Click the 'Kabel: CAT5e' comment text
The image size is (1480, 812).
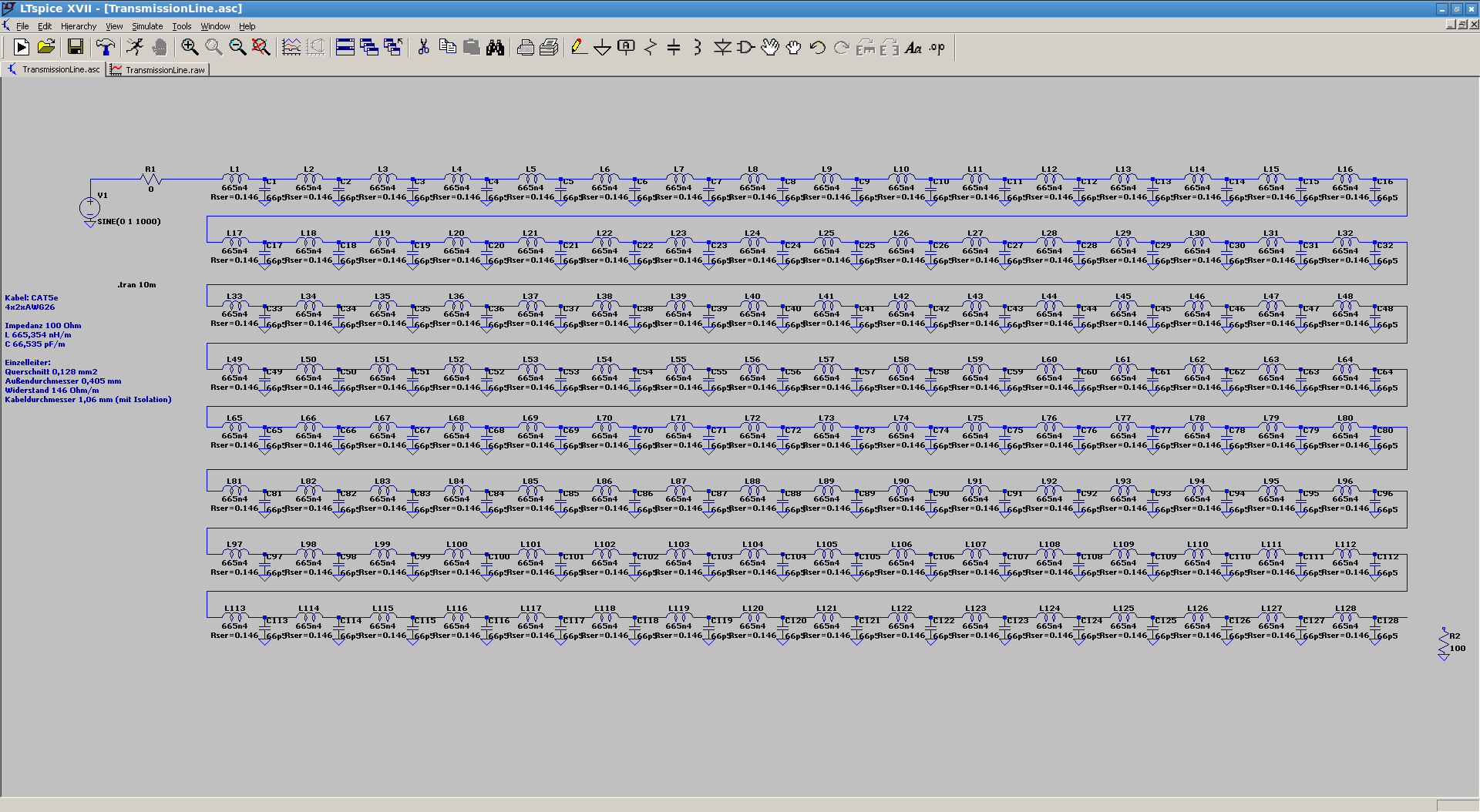(32, 297)
